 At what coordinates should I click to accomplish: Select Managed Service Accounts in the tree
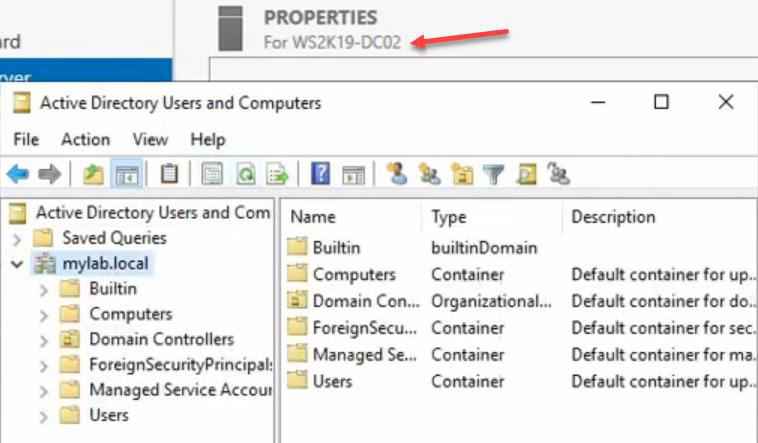(x=181, y=390)
